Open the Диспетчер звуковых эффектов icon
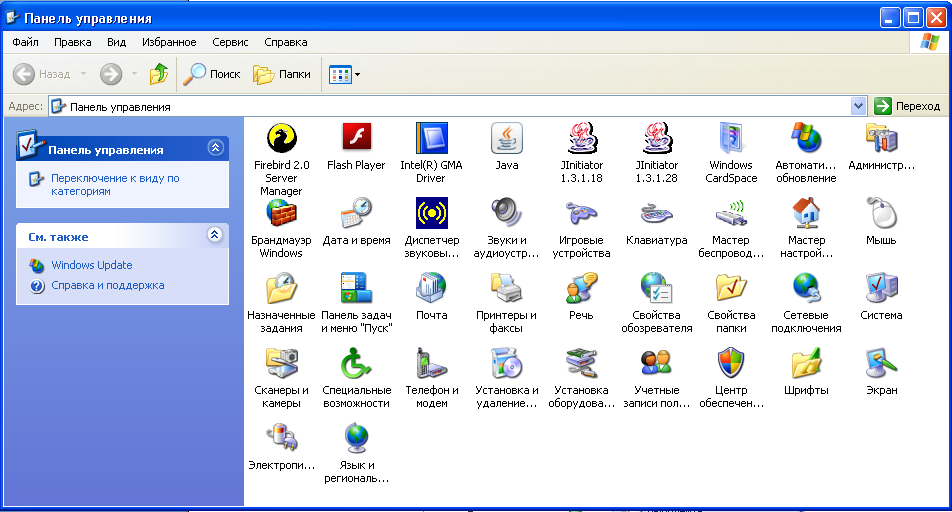This screenshot has height=512, width=952. click(431, 214)
